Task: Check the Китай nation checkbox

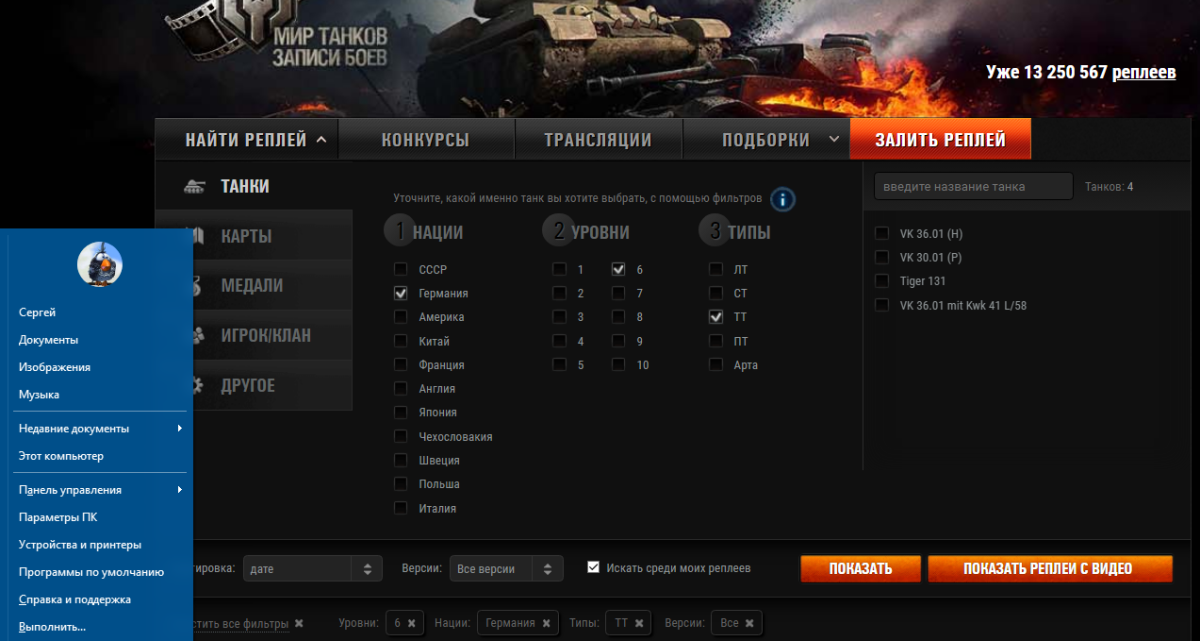Action: click(x=401, y=341)
